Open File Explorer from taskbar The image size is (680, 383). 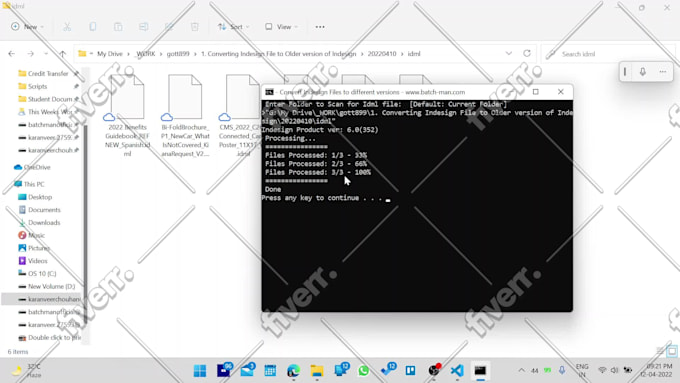click(x=317, y=370)
